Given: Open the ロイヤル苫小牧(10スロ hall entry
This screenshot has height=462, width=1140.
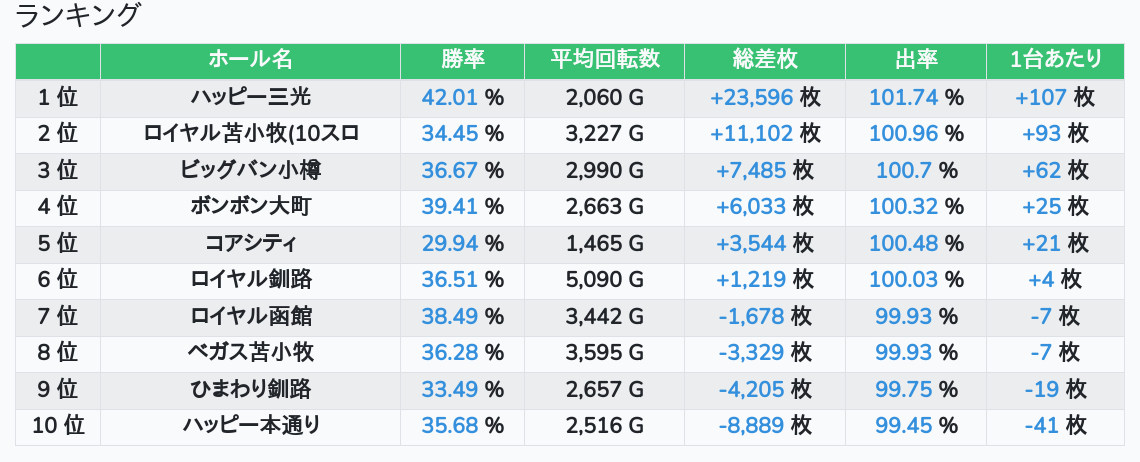Looking at the screenshot, I should coord(250,134).
